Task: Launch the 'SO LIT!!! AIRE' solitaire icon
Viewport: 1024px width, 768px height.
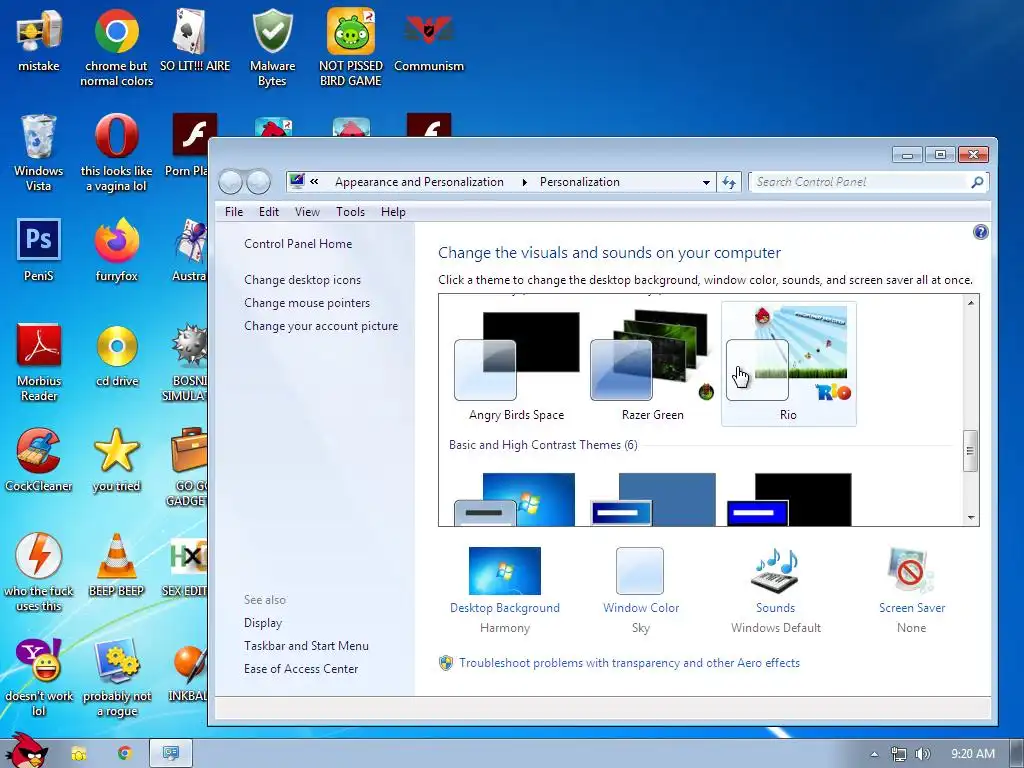Action: click(x=195, y=39)
